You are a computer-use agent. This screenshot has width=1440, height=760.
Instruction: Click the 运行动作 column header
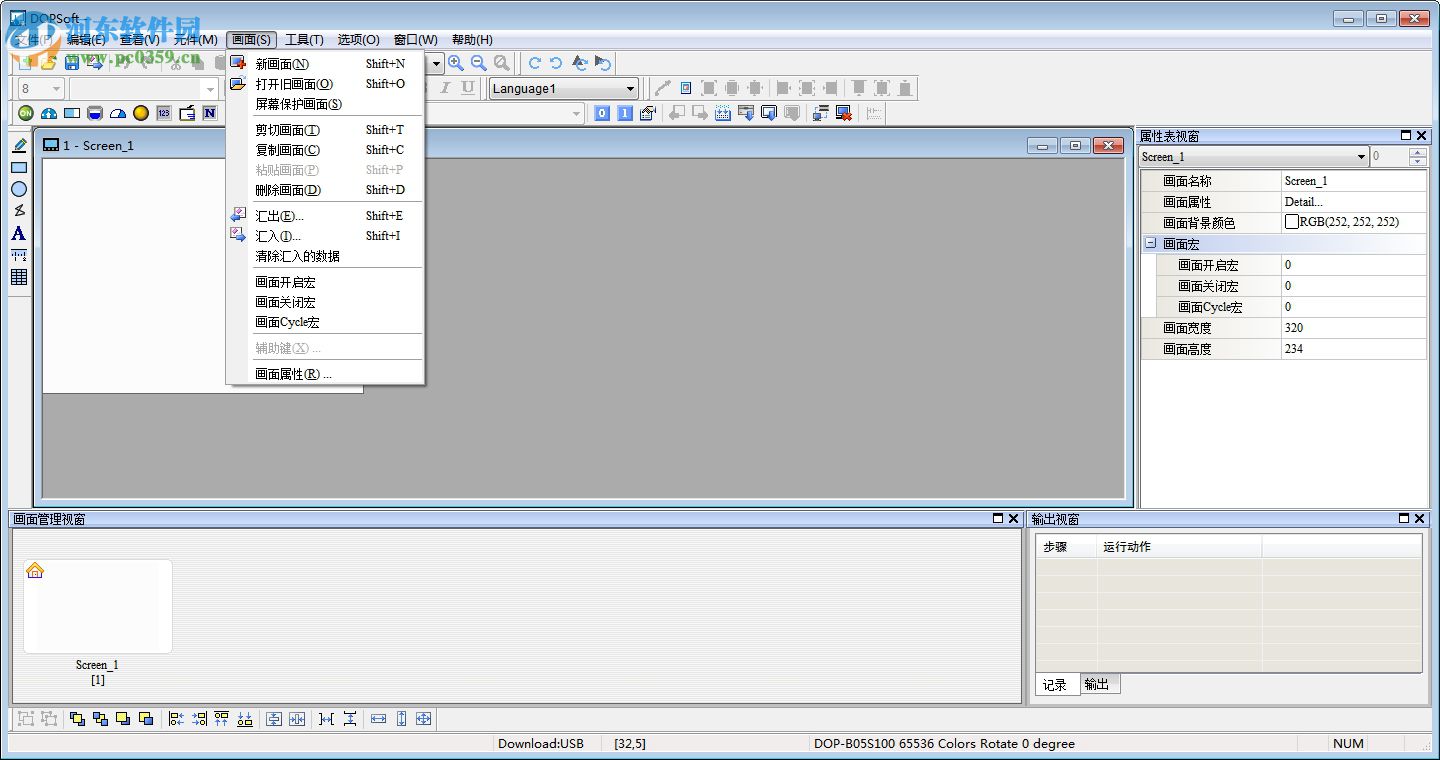[x=1180, y=547]
